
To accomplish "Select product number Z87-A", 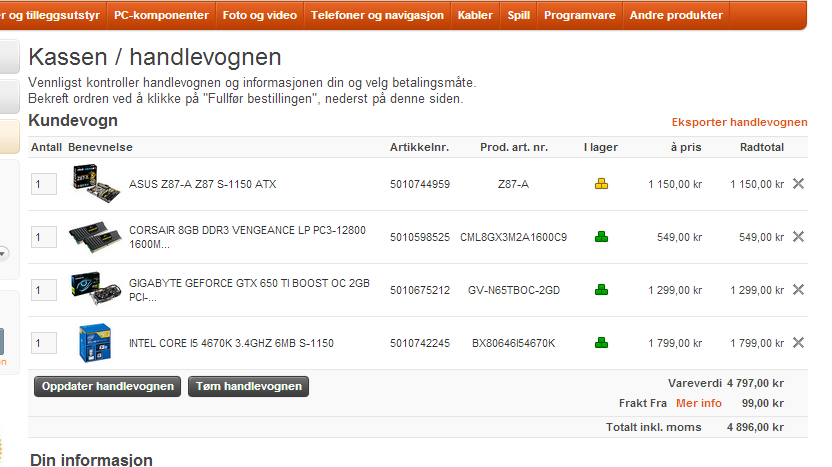I will click(x=513, y=184).
